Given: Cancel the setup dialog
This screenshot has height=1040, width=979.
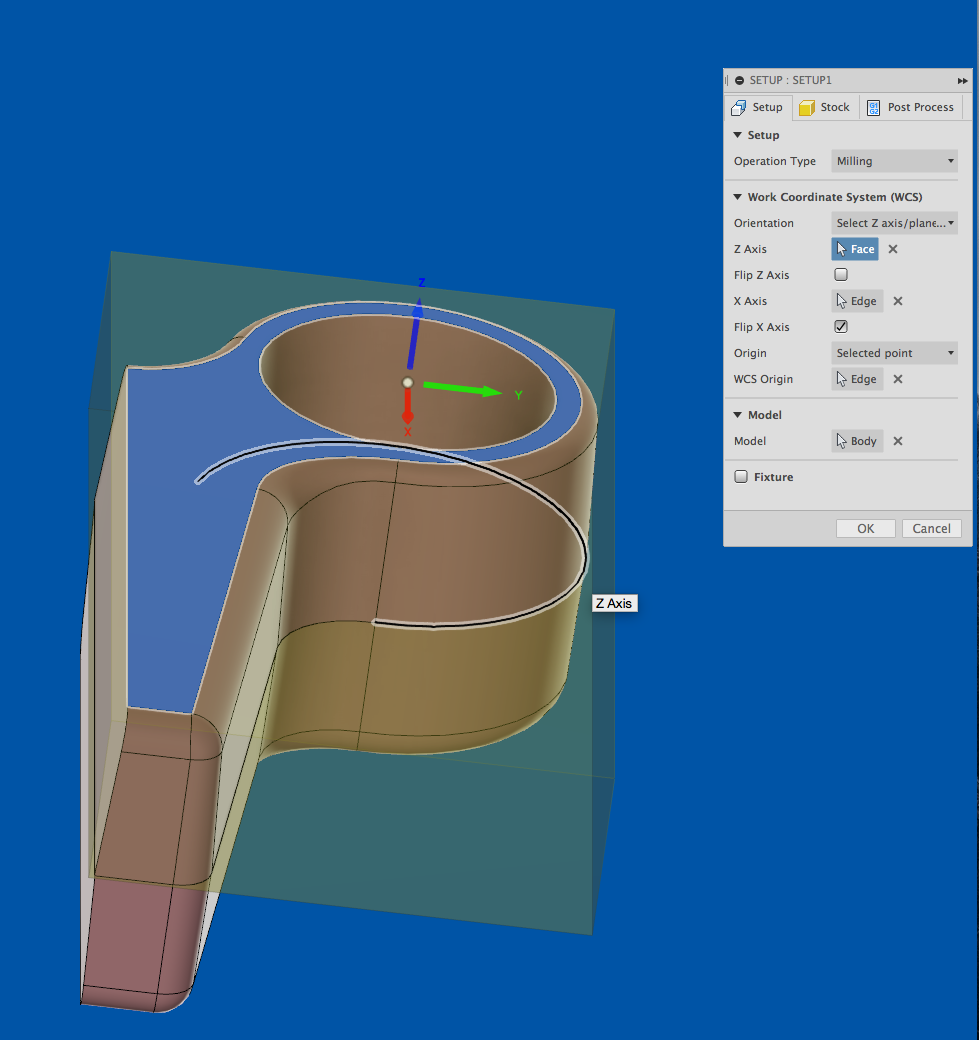Looking at the screenshot, I should 931,529.
